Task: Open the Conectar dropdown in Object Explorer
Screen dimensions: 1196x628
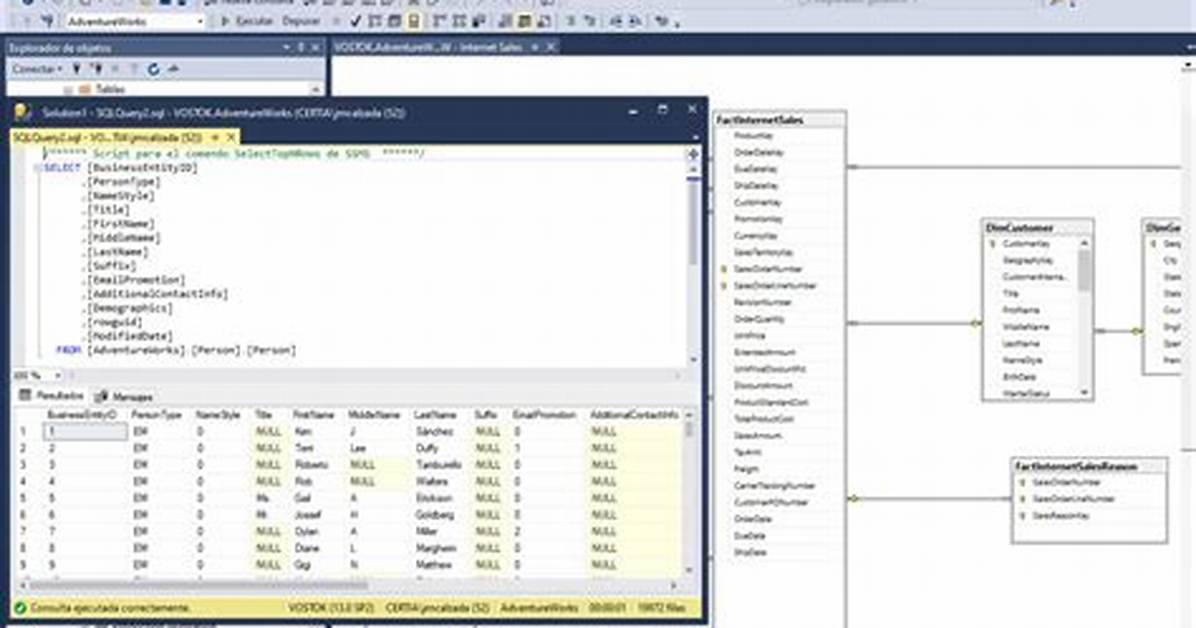Action: coord(37,69)
